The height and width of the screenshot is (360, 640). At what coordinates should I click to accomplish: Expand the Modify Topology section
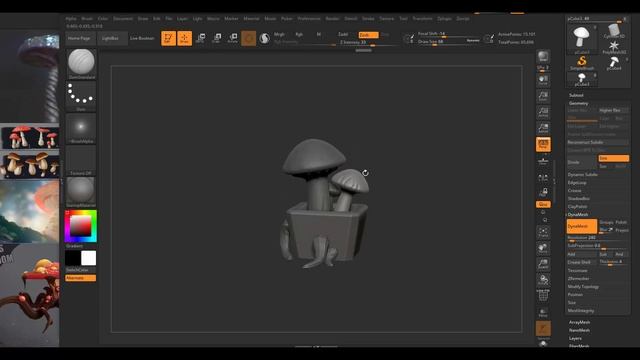pos(583,287)
